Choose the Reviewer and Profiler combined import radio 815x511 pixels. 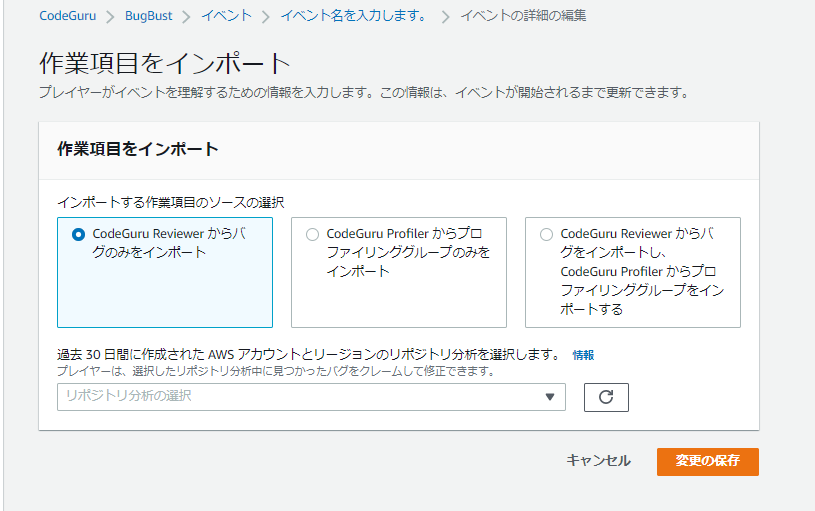point(546,234)
